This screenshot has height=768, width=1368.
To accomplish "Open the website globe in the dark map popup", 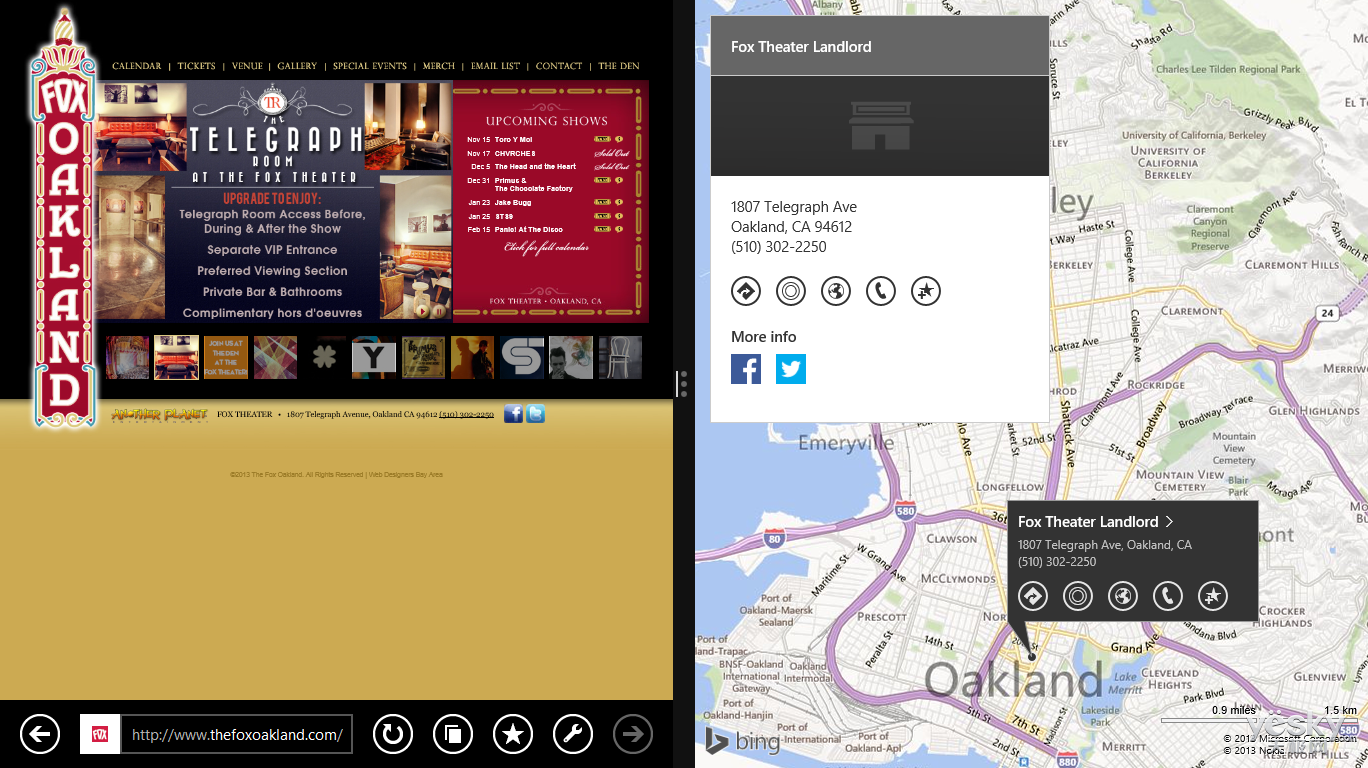I will pos(1123,597).
